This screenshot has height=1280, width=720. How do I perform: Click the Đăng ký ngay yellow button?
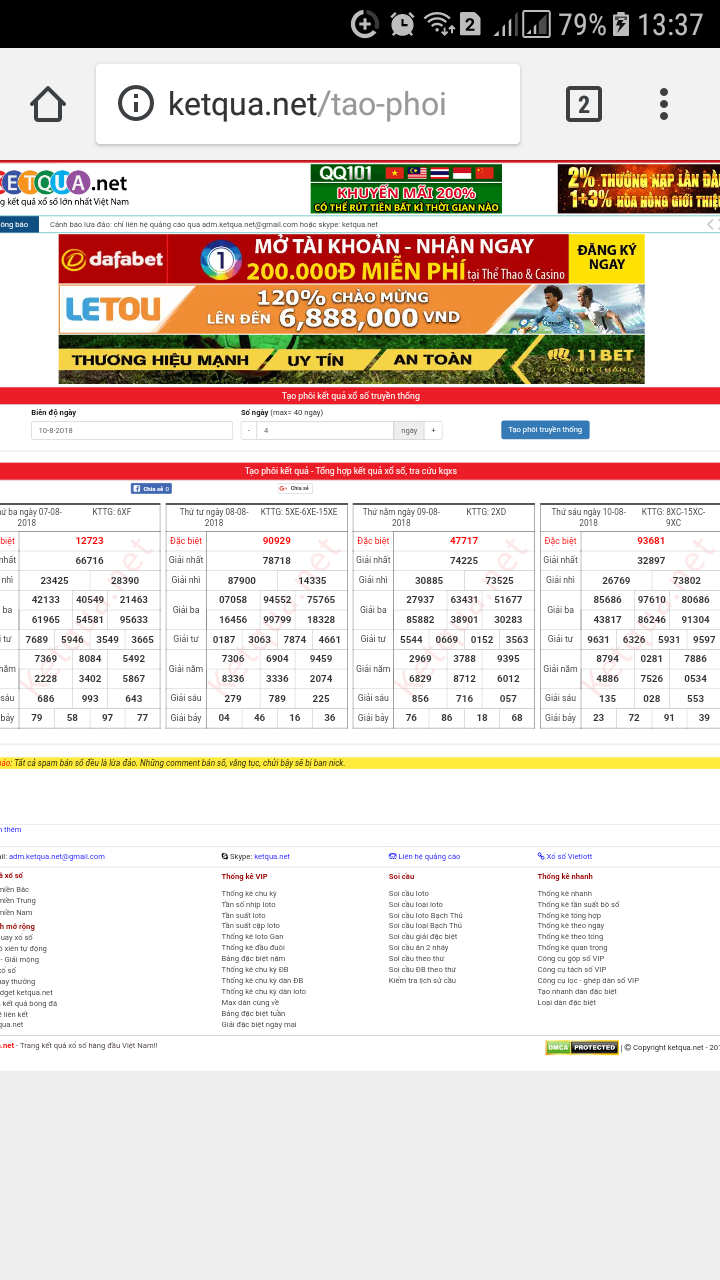pyautogui.click(x=606, y=258)
